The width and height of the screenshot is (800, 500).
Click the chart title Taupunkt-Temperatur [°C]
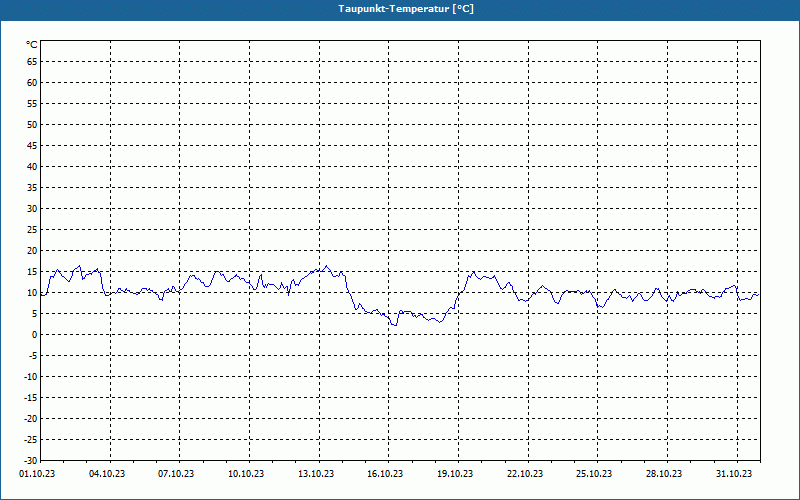406,9
